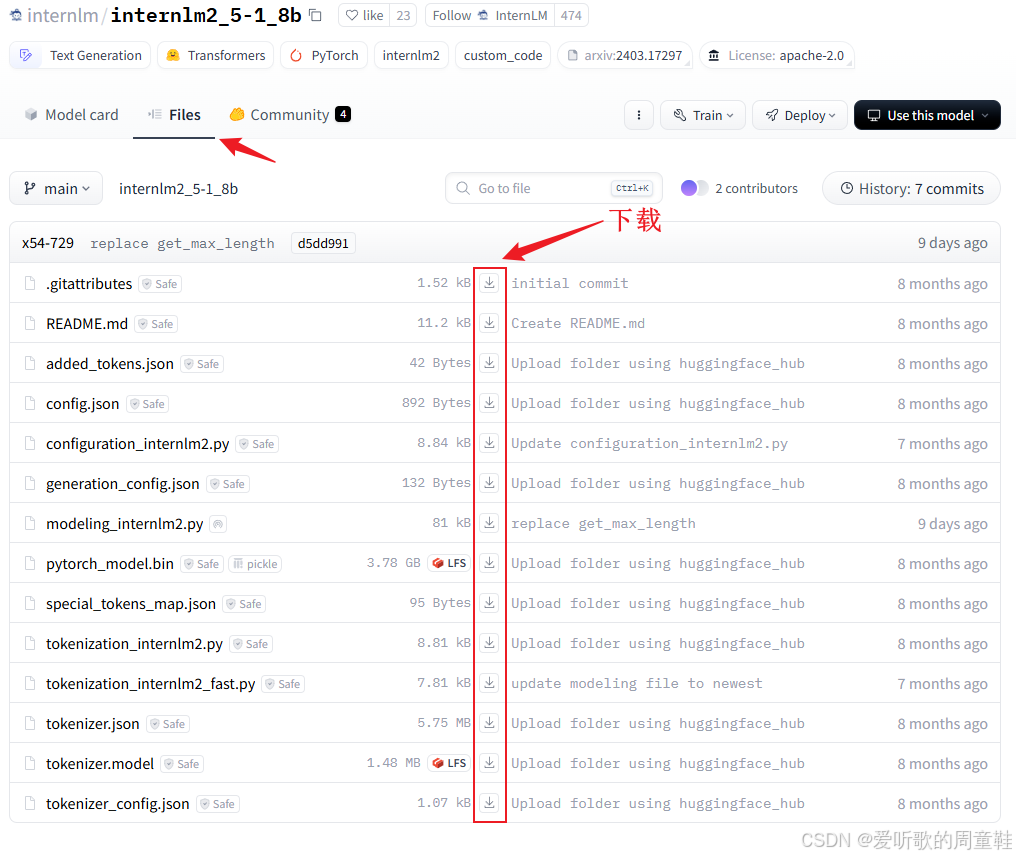Open 'update modeling file to newest' commit
Screen dimensions: 1016x858
click(x=637, y=683)
